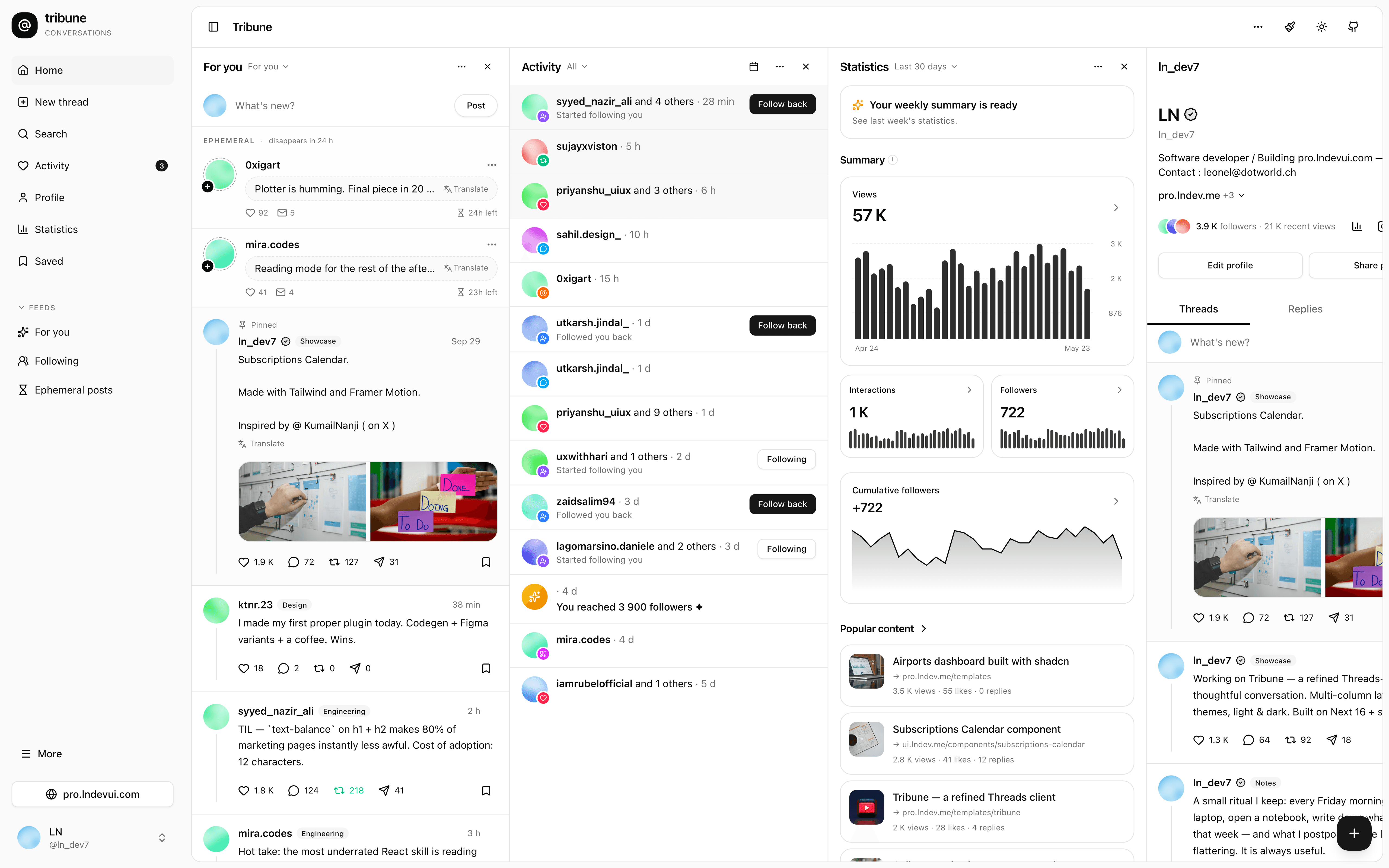The height and width of the screenshot is (868, 1389).
Task: Open Search in the sidebar
Action: (x=93, y=134)
